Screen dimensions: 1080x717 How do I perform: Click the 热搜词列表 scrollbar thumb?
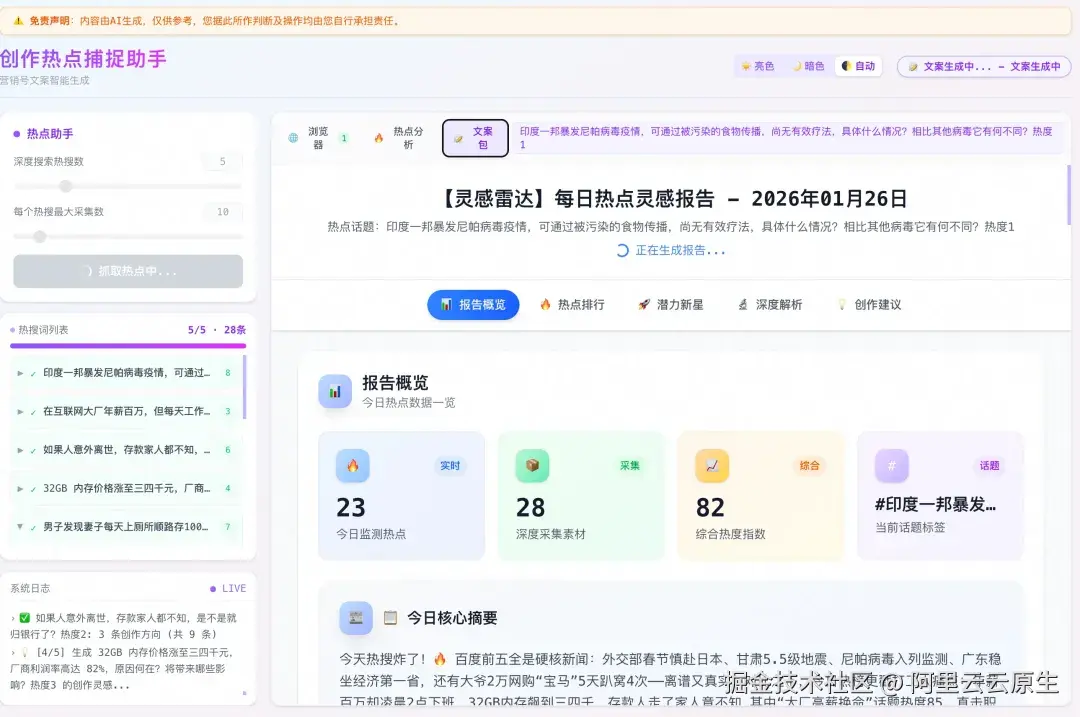tap(245, 387)
